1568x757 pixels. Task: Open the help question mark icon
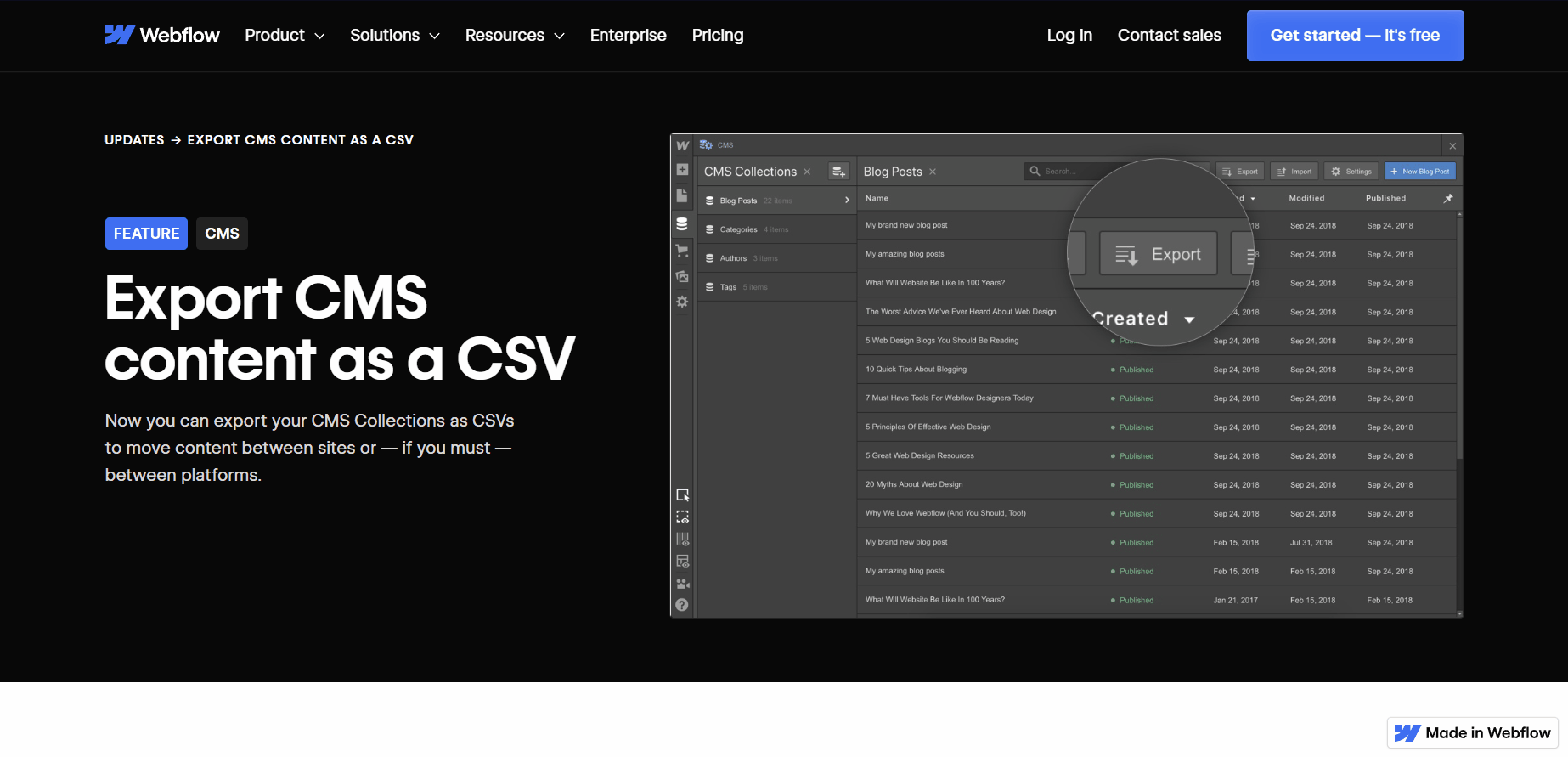pos(682,605)
